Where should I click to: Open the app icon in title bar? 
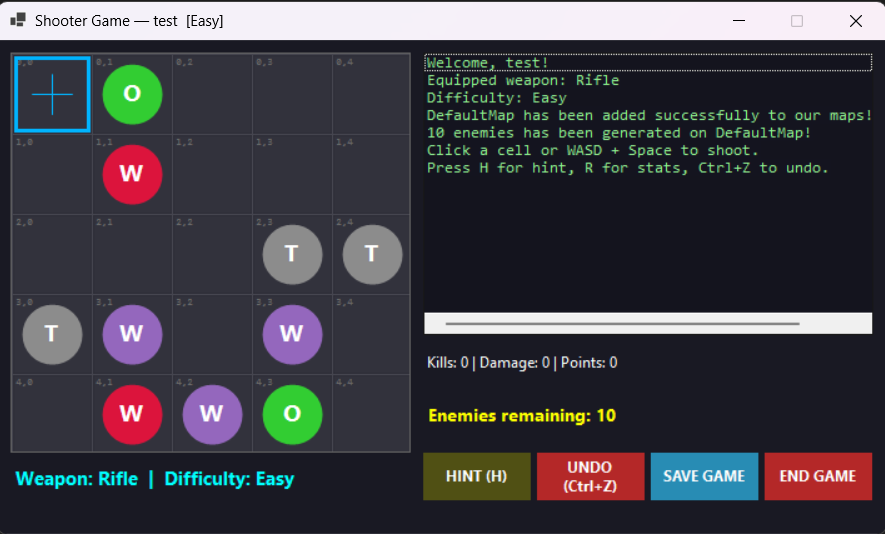click(x=18, y=20)
